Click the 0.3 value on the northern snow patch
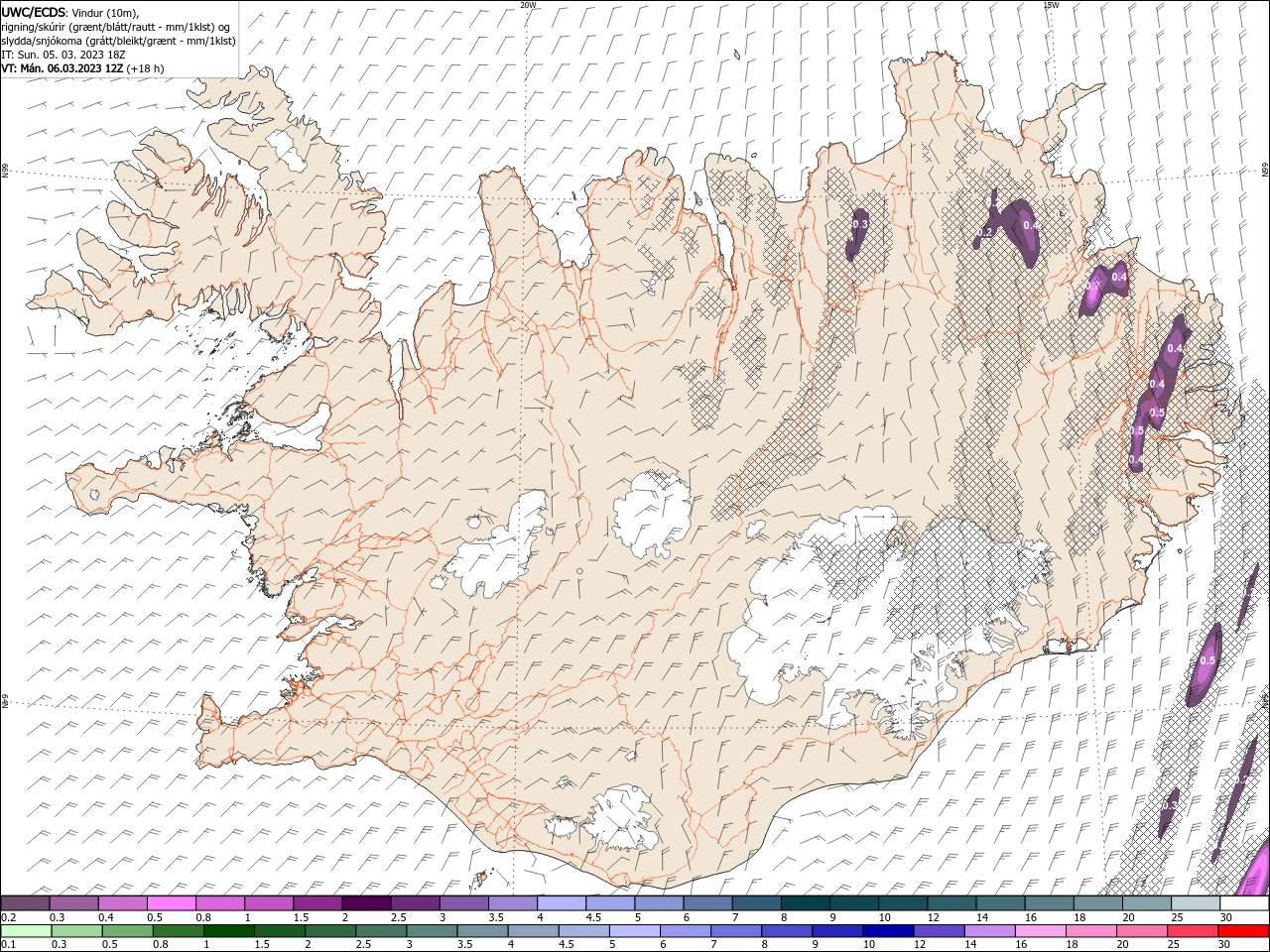Screen dimensions: 1270x952 [x=860, y=225]
